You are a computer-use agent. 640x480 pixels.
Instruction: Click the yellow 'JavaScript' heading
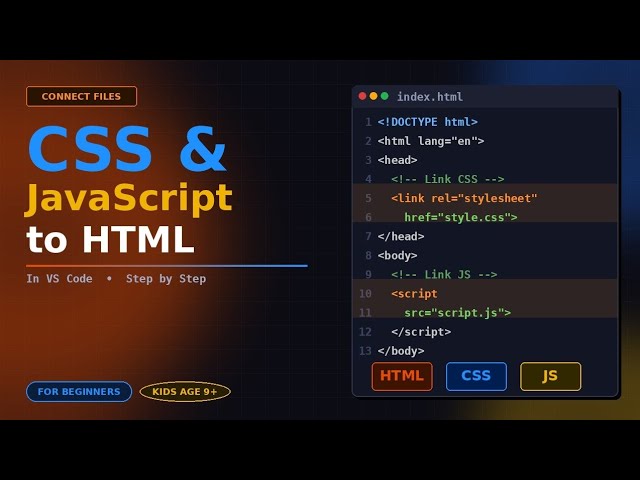click(x=129, y=199)
